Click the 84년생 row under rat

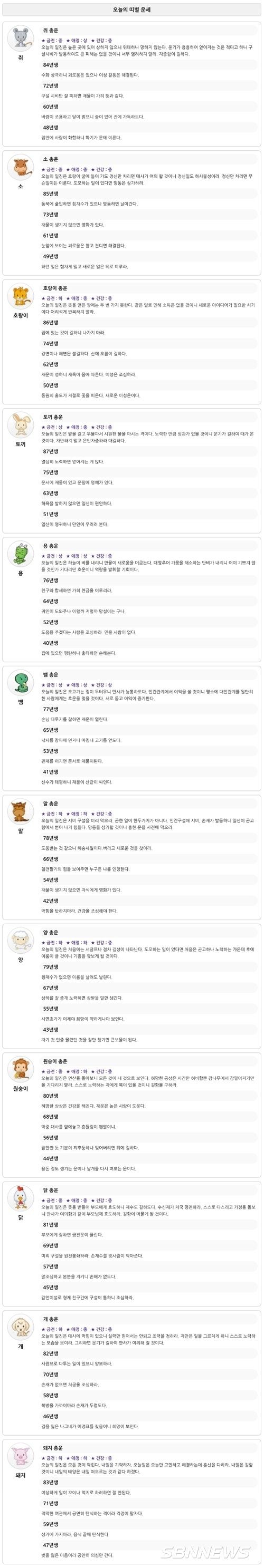(x=149, y=65)
